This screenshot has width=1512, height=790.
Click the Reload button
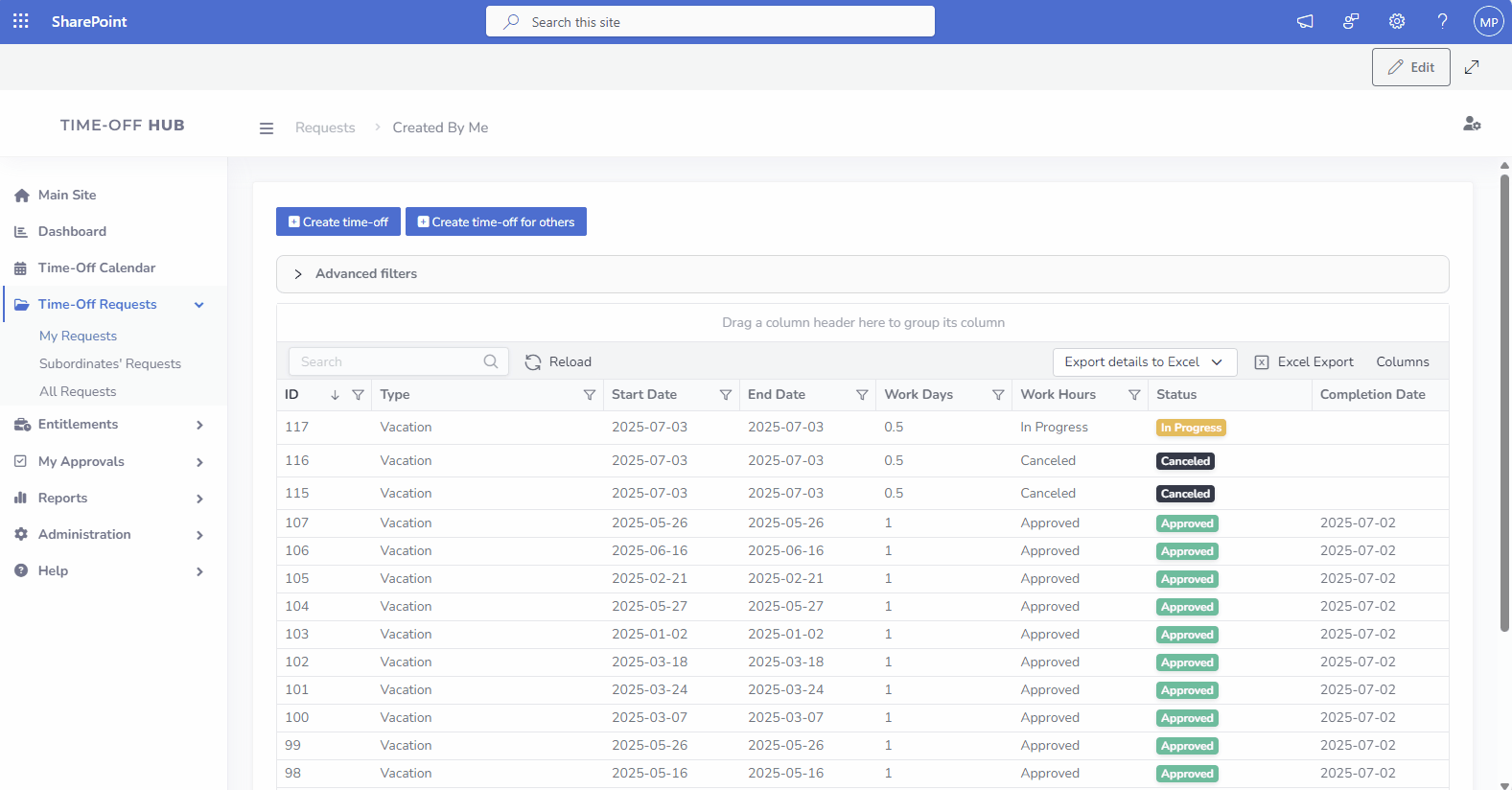click(558, 362)
